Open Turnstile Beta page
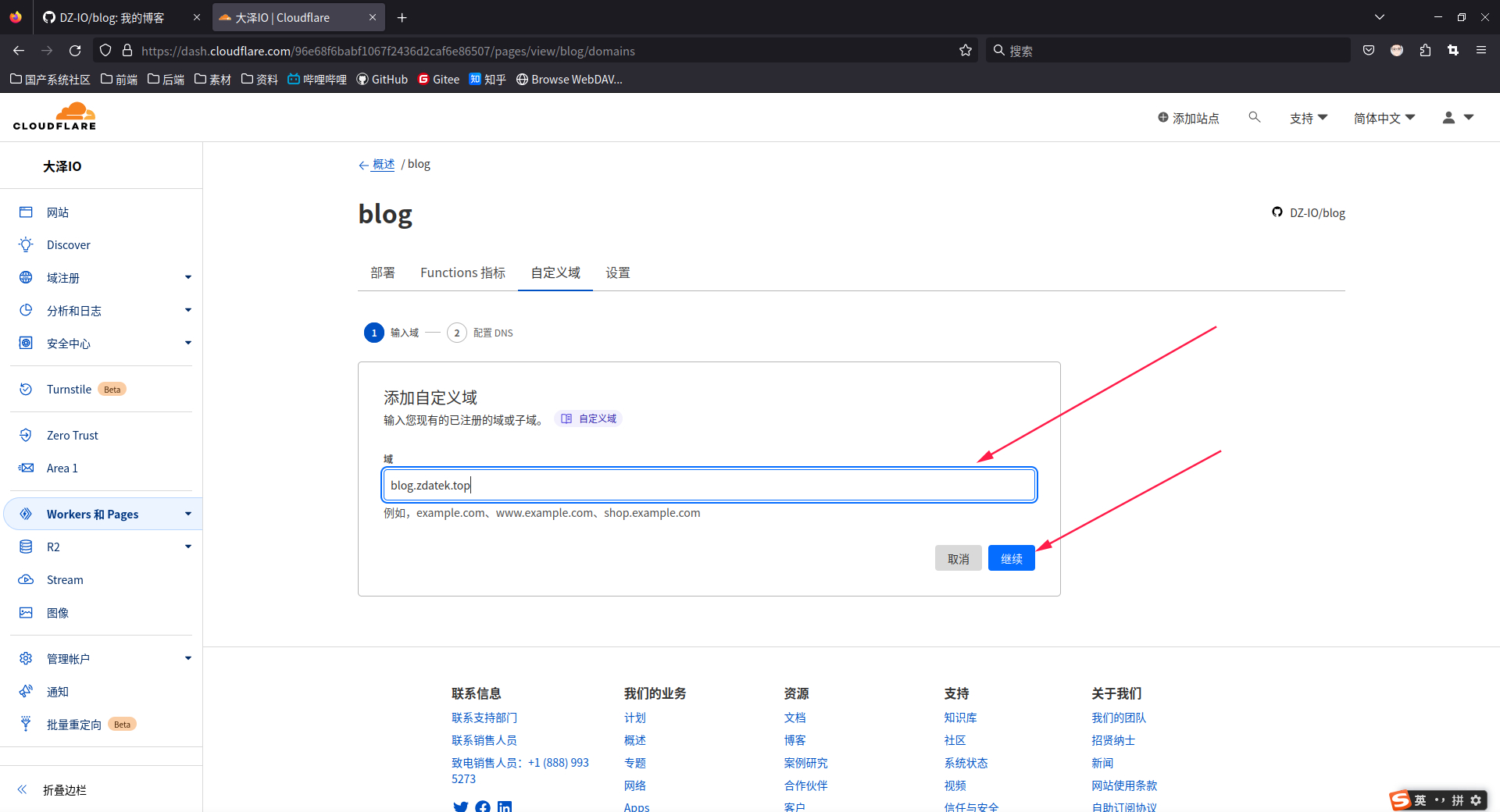Viewport: 1500px width, 812px height. pos(69,389)
